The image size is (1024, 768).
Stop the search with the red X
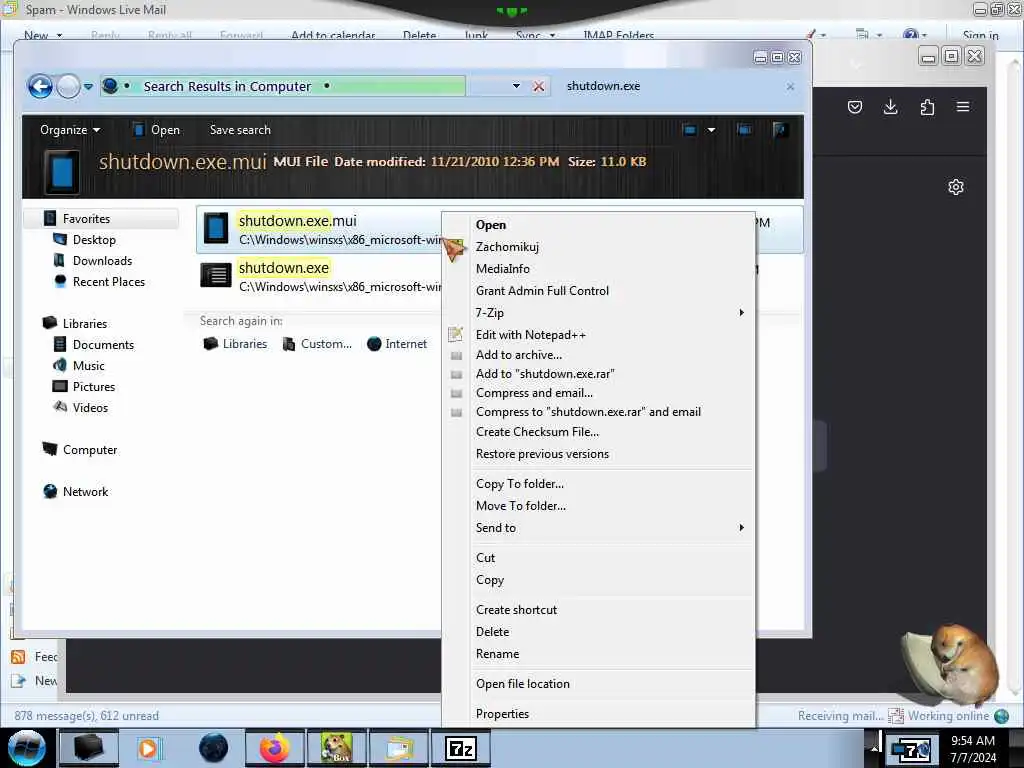pos(538,86)
